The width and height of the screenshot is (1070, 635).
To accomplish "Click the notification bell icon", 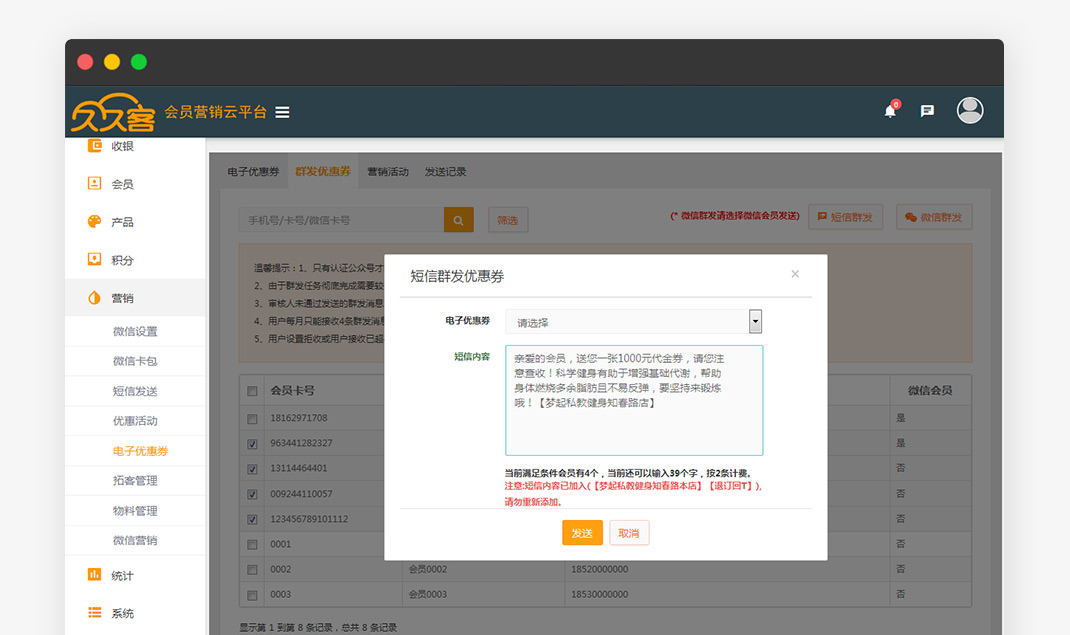I will click(x=890, y=111).
